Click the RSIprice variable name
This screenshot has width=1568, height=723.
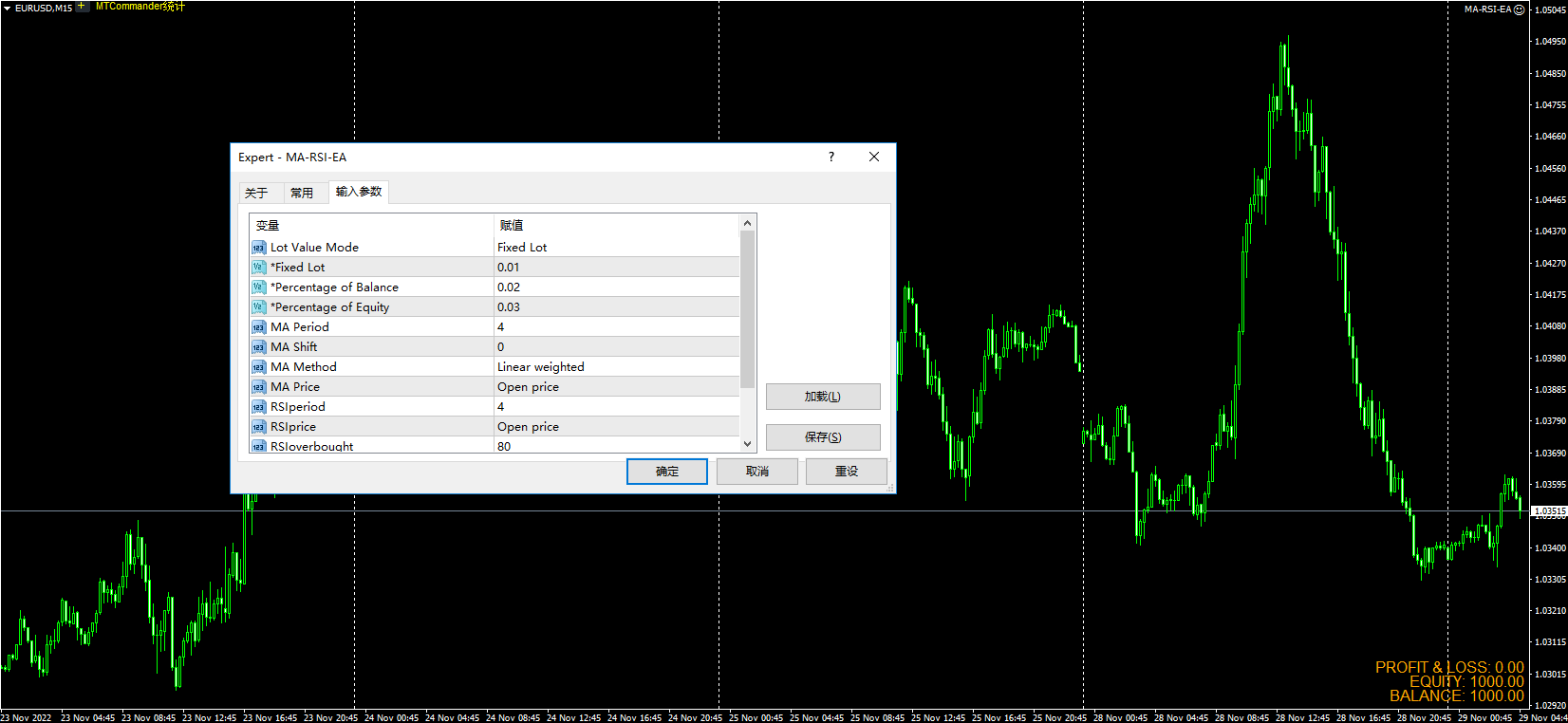pyautogui.click(x=293, y=427)
